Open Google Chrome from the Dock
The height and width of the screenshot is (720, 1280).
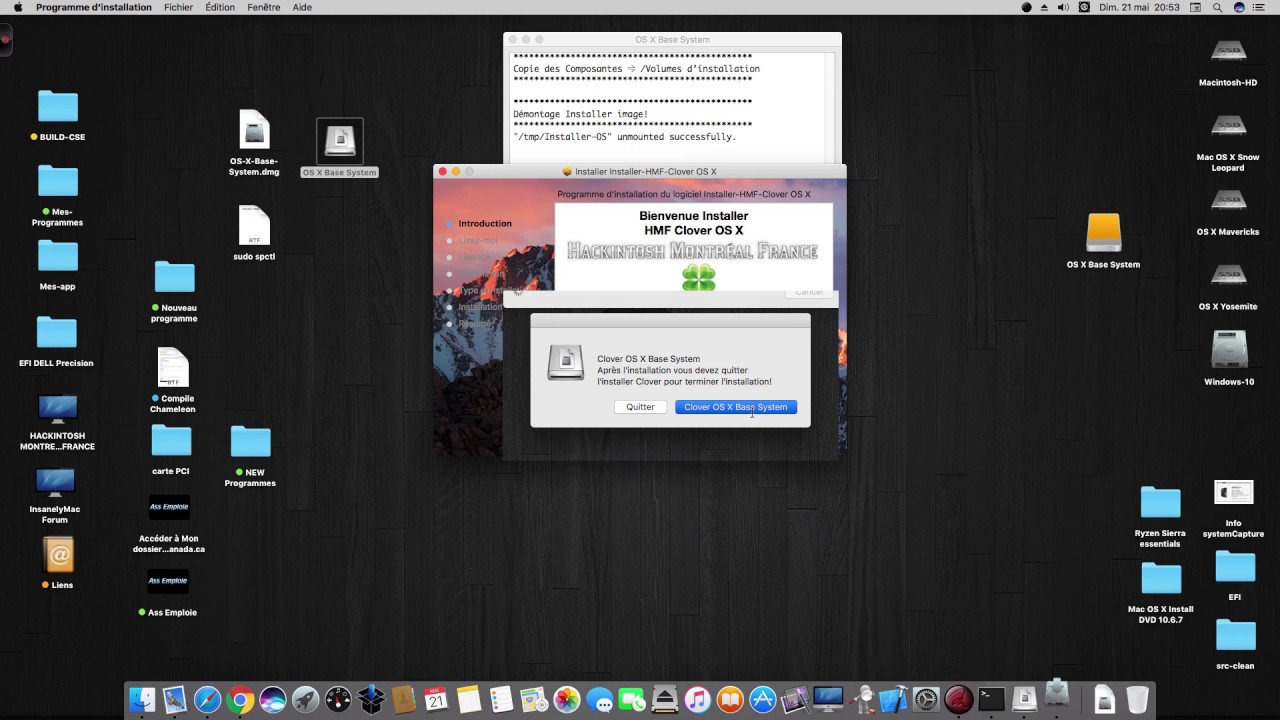point(240,699)
